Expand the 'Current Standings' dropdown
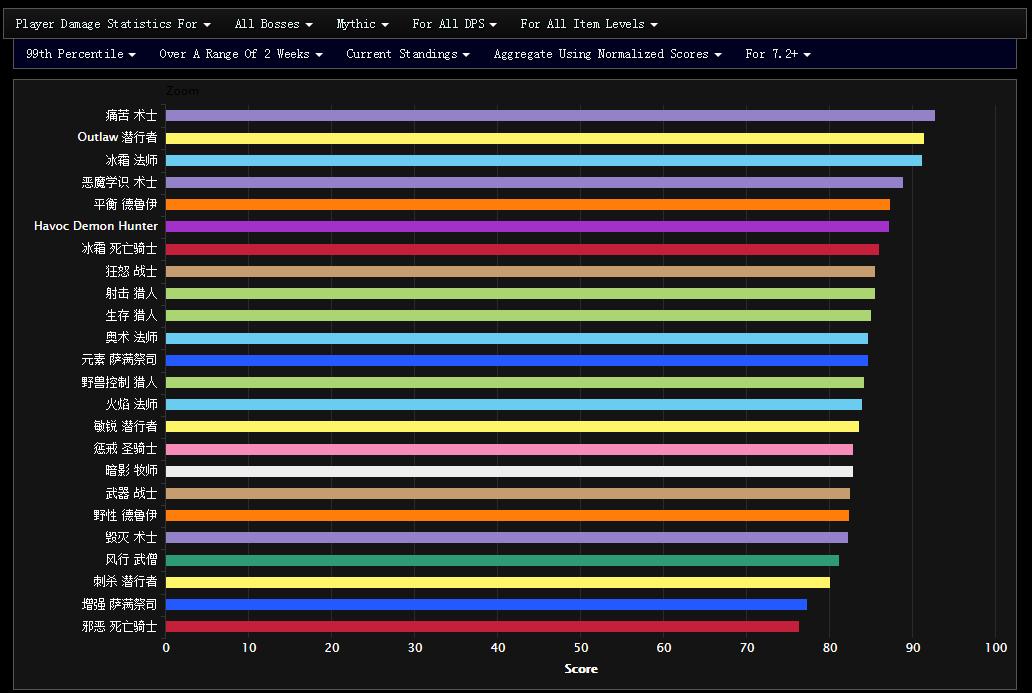The image size is (1032, 693). tap(407, 54)
